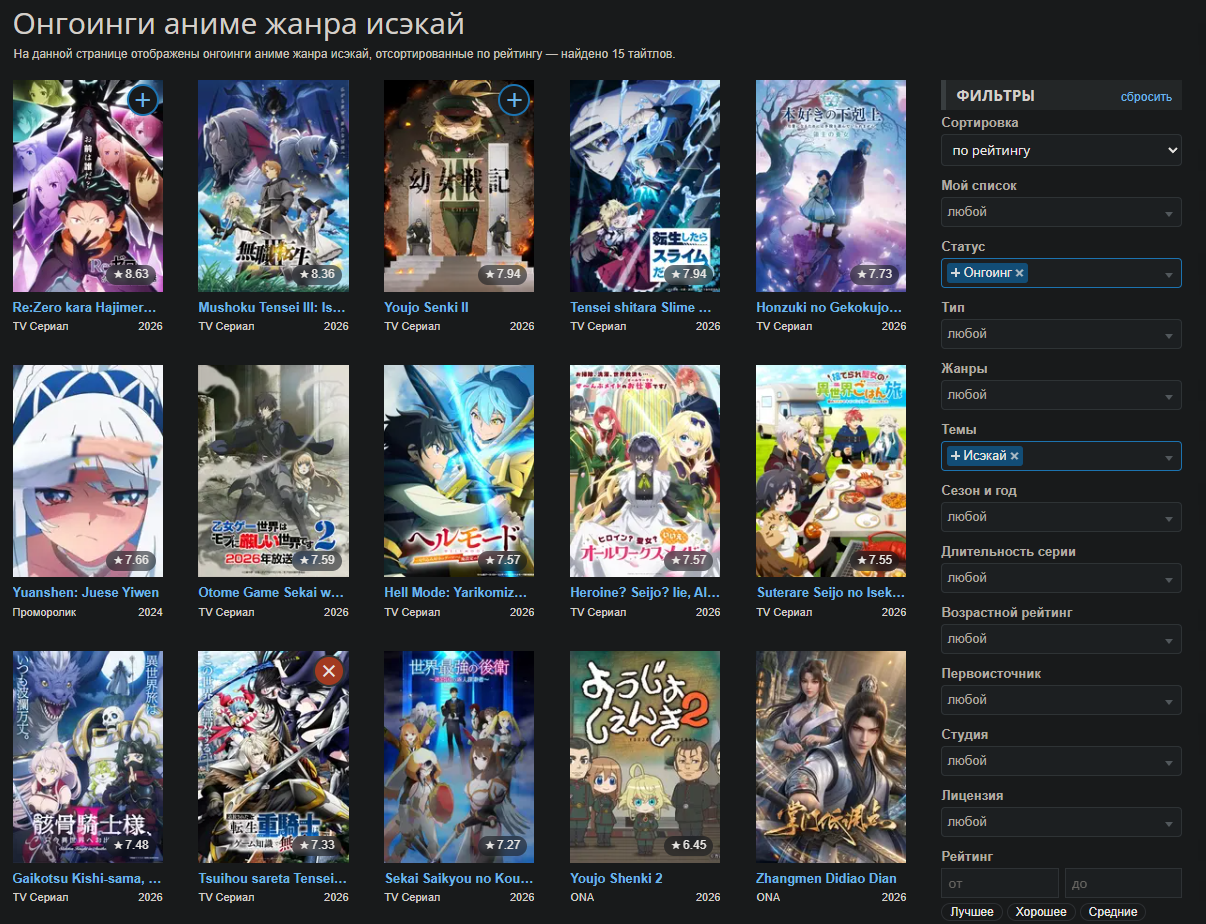Screen dimensions: 1206x924
Task: Click the Hell Mode poster image
Action: [x=459, y=471]
